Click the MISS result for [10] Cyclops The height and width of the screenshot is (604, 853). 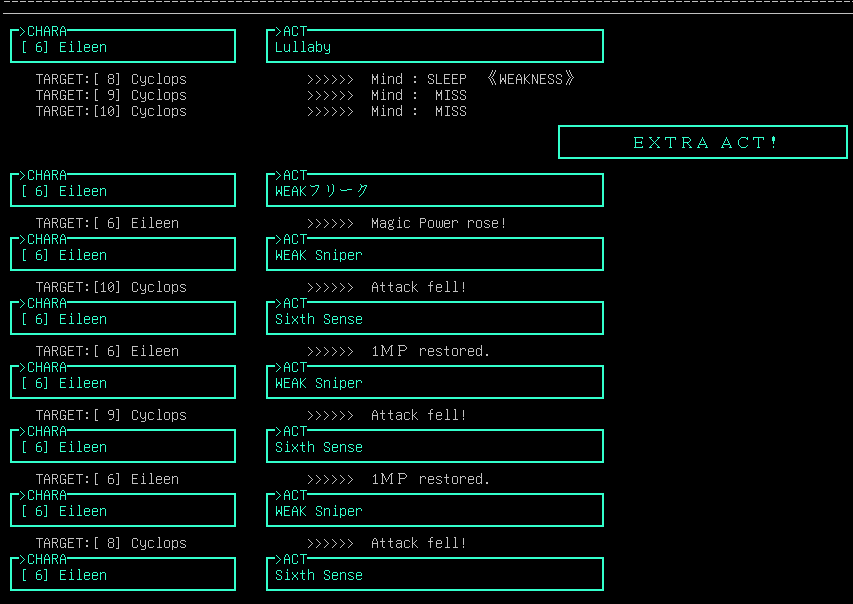click(x=450, y=112)
